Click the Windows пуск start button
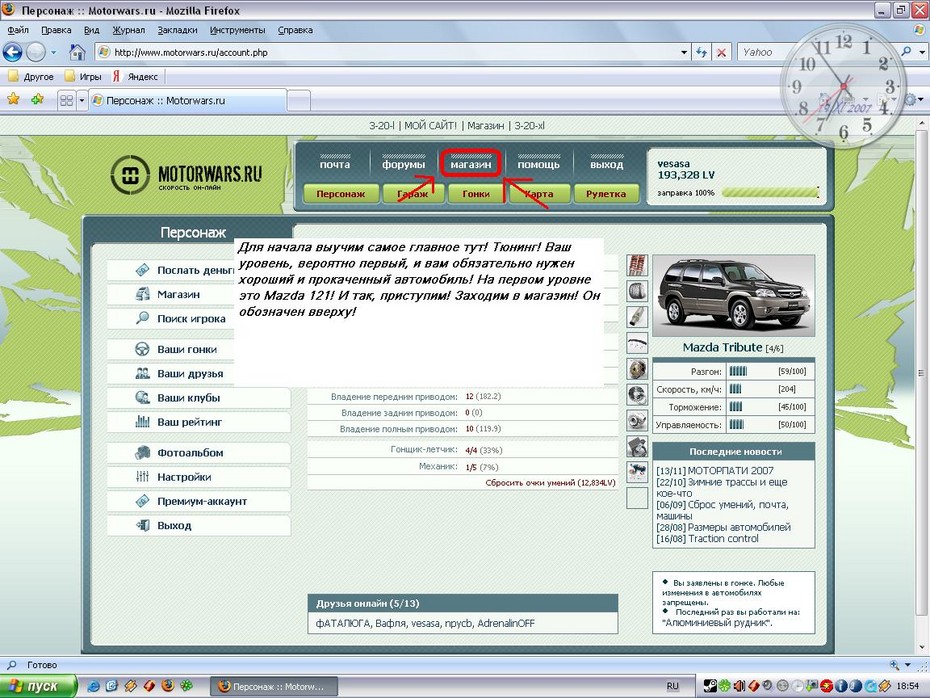This screenshot has height=698, width=930. point(38,686)
